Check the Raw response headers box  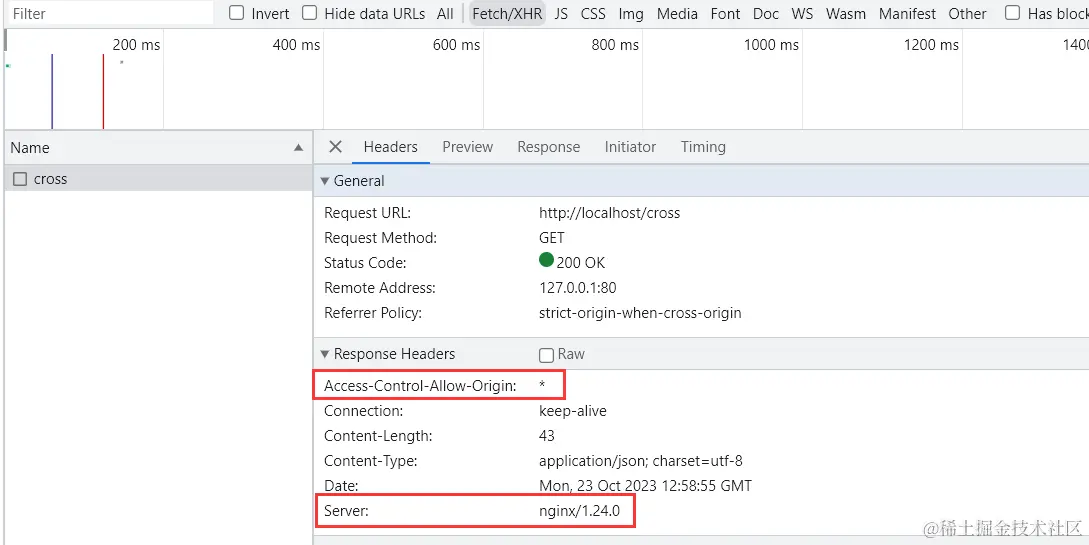pyautogui.click(x=546, y=355)
